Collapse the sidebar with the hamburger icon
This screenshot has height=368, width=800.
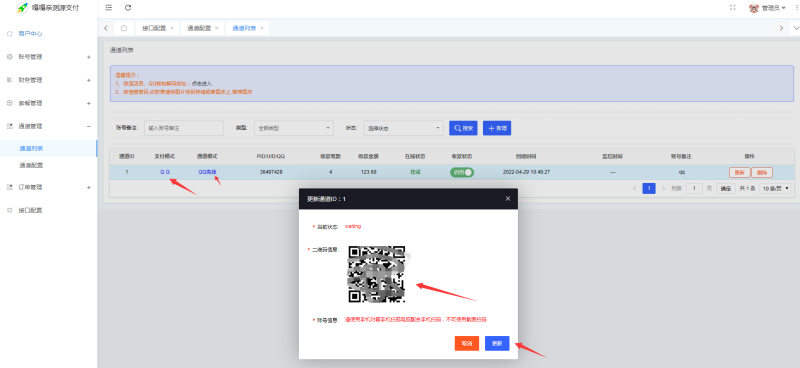(x=109, y=8)
